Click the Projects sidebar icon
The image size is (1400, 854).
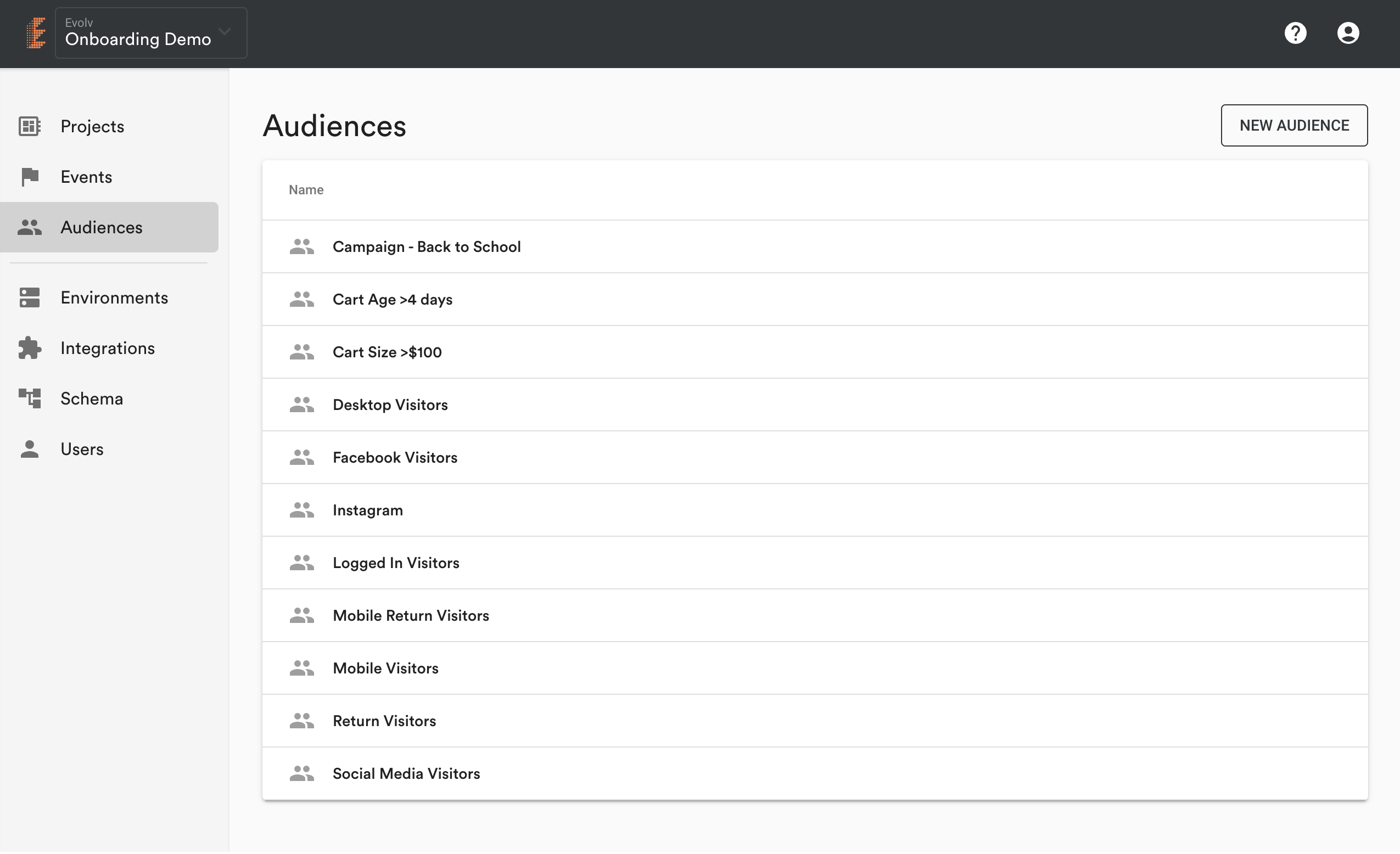(30, 126)
